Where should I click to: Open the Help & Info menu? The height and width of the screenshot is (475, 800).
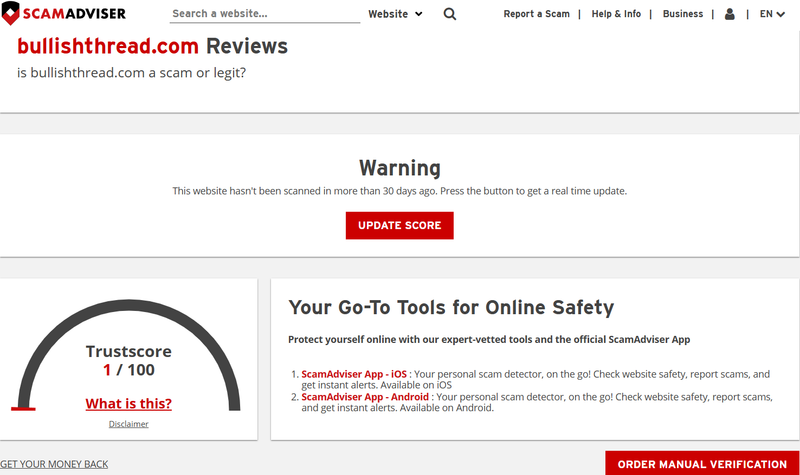point(616,14)
